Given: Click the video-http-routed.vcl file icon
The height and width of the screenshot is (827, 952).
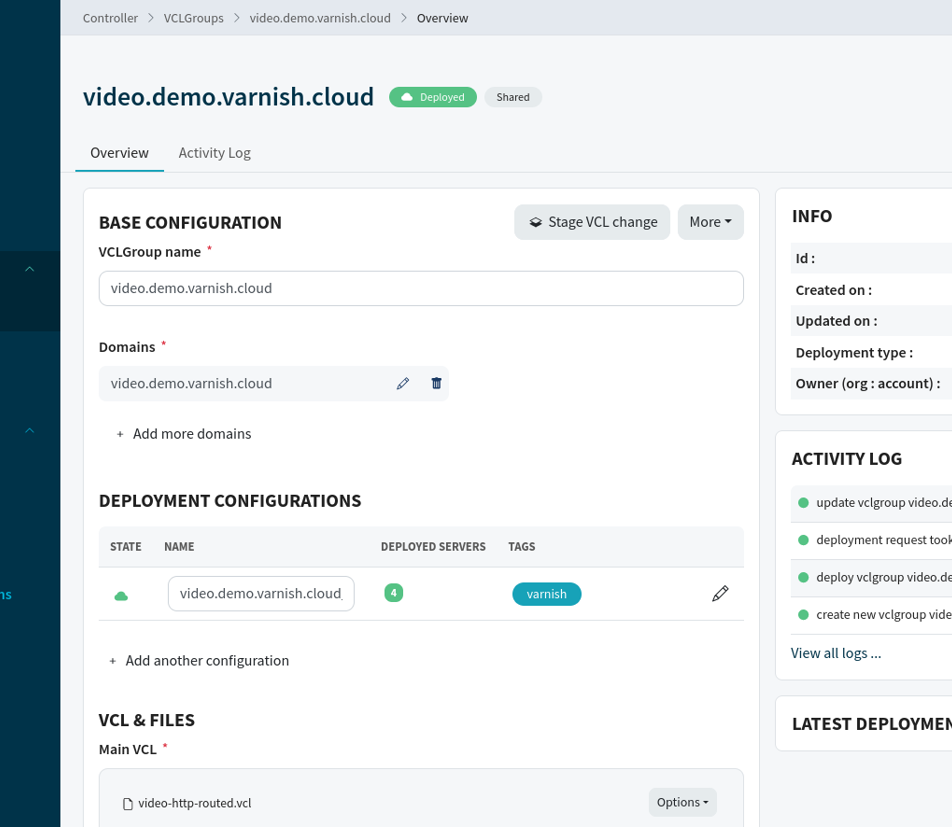Looking at the screenshot, I should coord(127,803).
